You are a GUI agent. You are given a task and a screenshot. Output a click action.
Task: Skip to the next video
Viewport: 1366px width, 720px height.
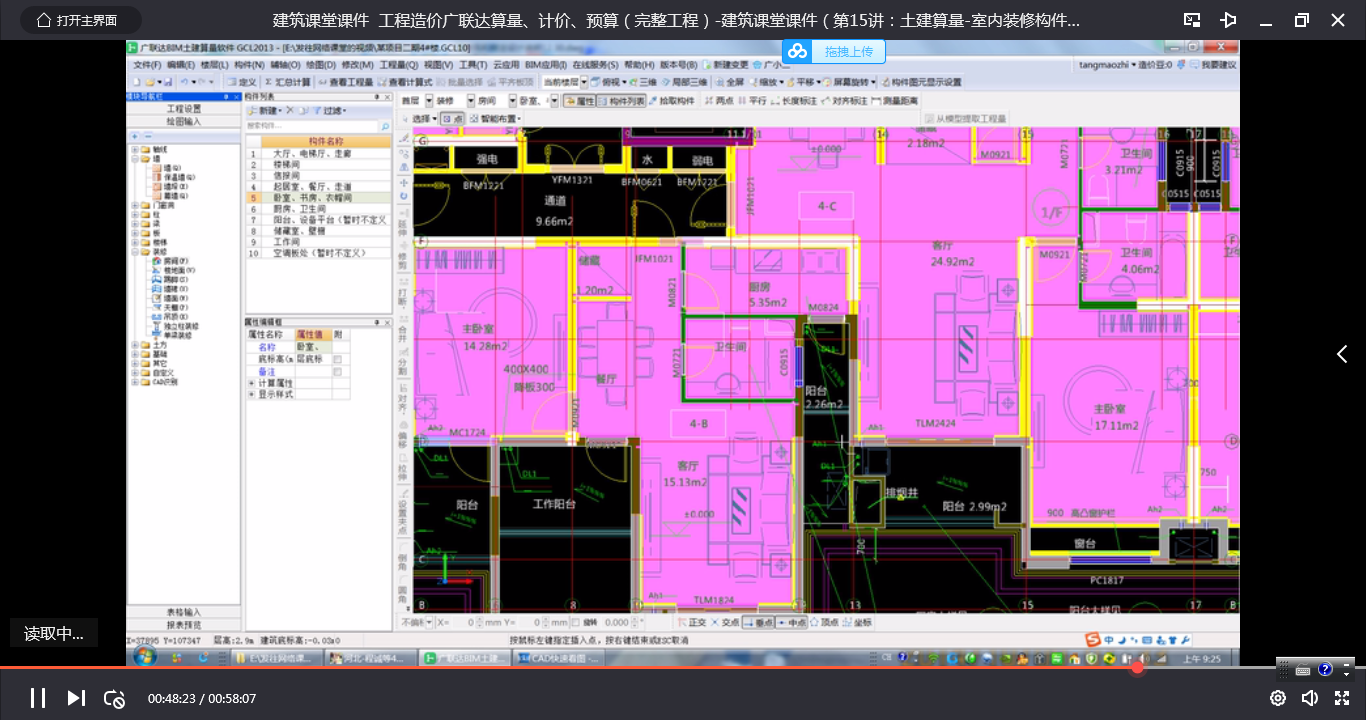[x=76, y=698]
